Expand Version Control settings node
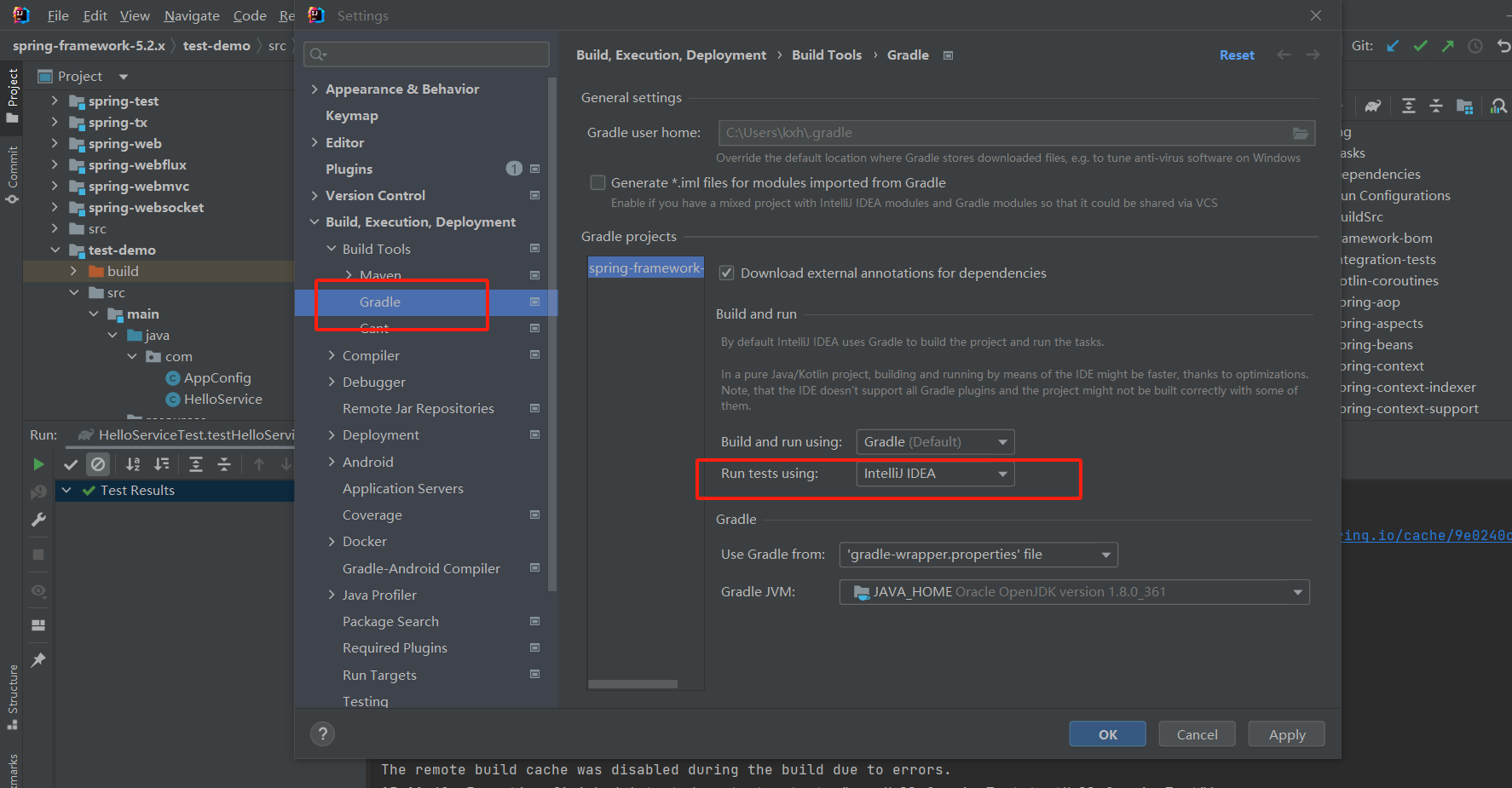 coord(315,195)
